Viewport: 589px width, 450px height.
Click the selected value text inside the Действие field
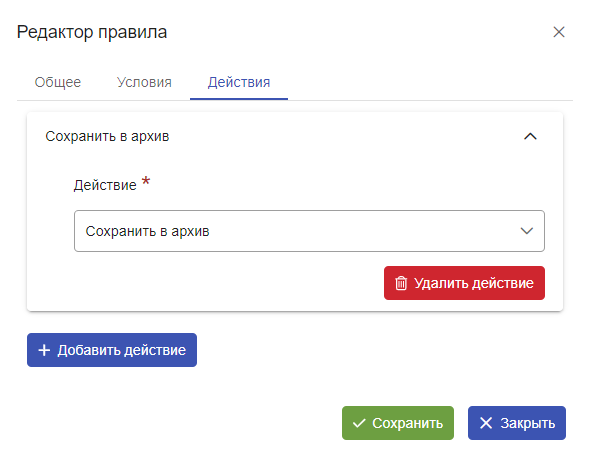147,231
